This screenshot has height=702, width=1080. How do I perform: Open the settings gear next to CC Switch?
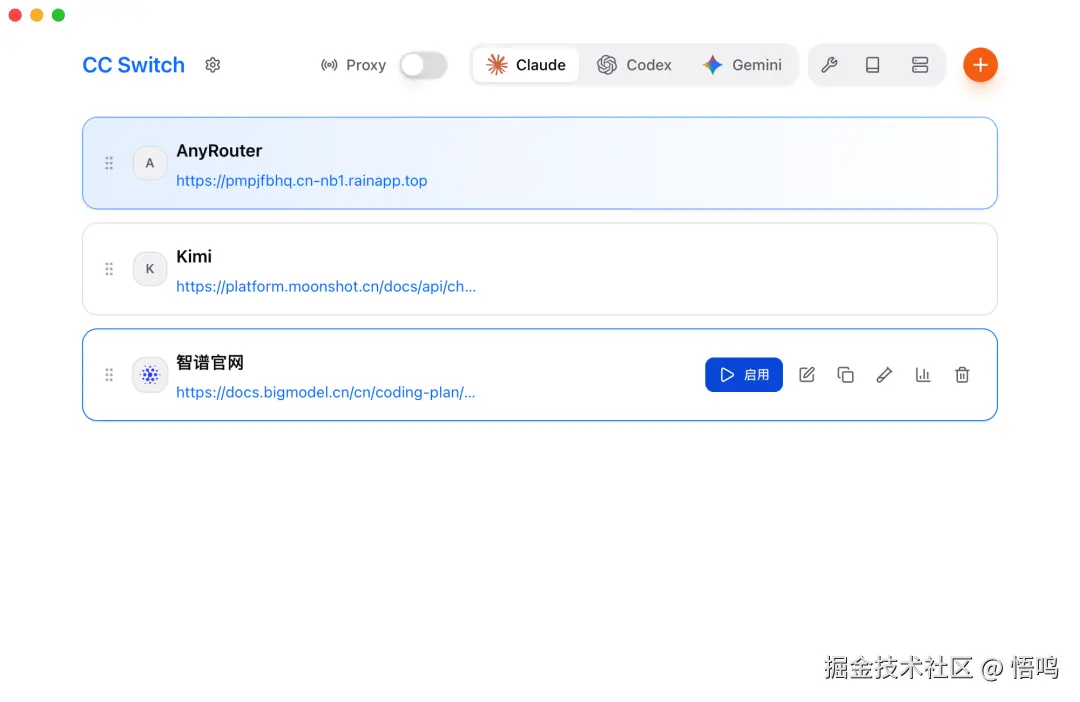212,64
